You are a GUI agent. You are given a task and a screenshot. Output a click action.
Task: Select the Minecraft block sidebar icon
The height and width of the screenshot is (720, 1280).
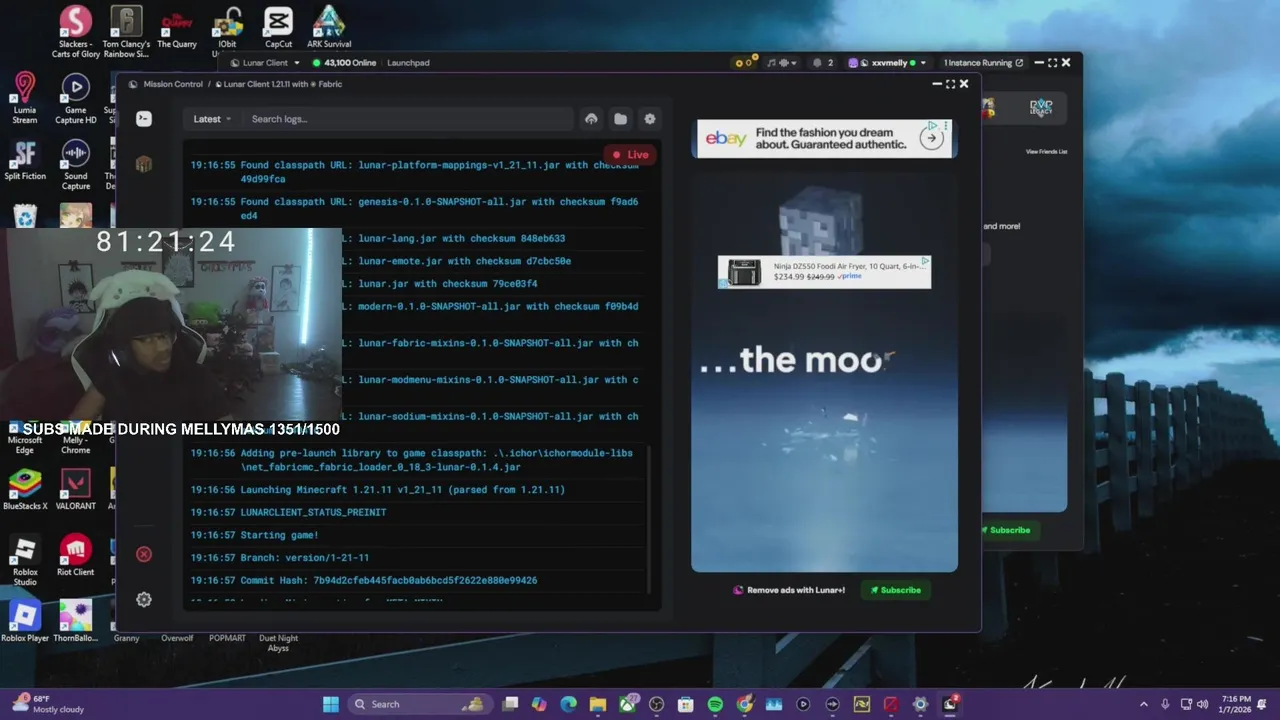pyautogui.click(x=144, y=164)
